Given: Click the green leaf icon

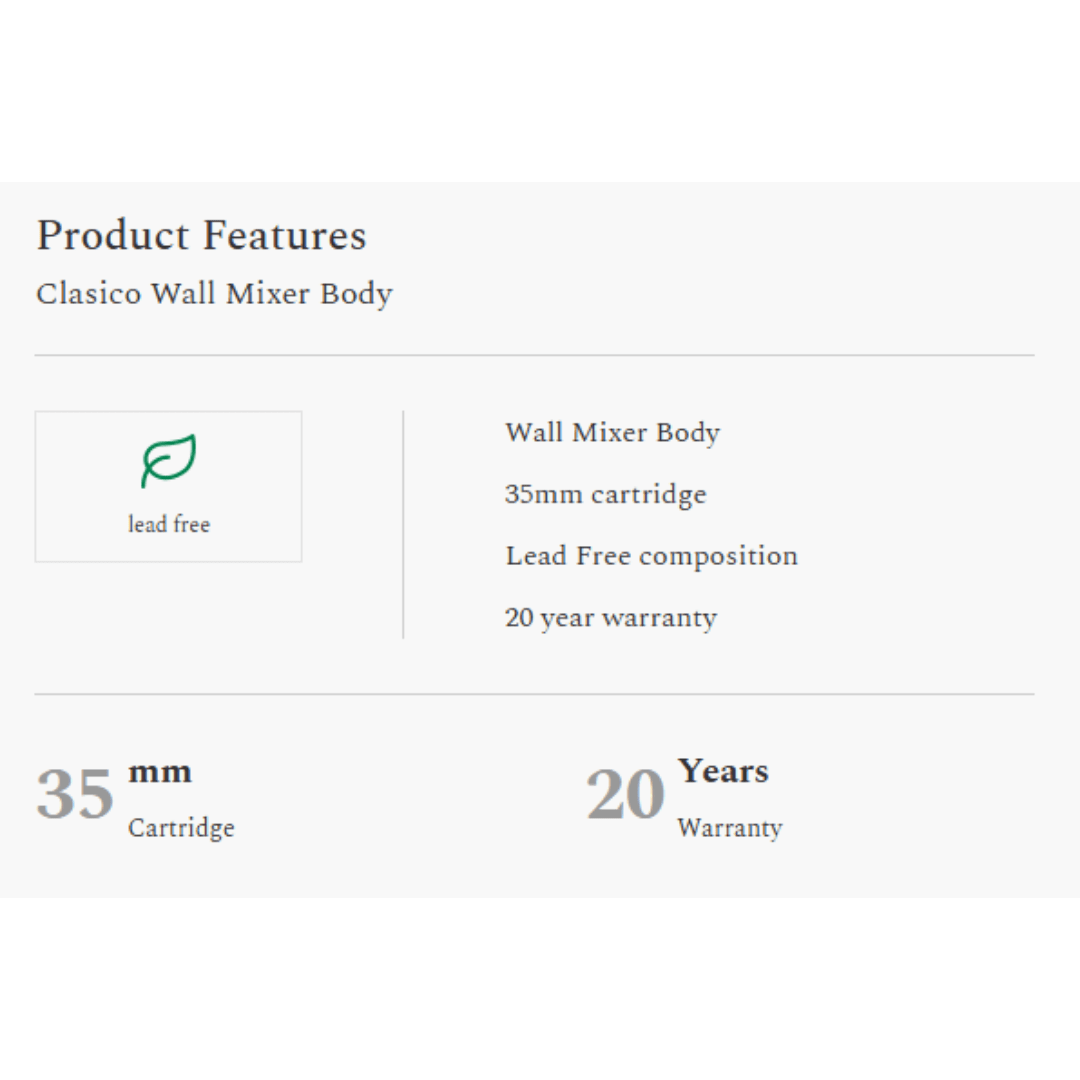Looking at the screenshot, I should click(x=168, y=460).
